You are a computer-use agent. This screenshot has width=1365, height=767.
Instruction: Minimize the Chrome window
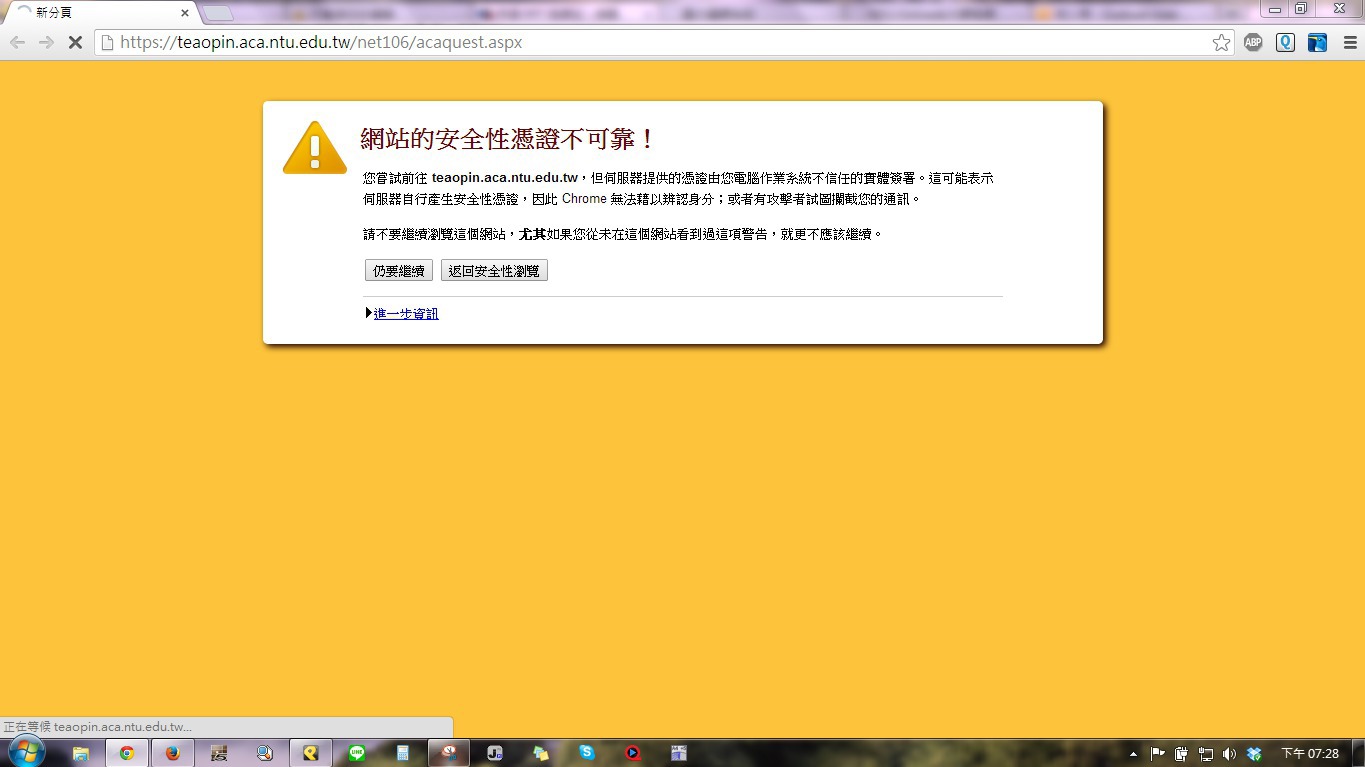pyautogui.click(x=1275, y=9)
